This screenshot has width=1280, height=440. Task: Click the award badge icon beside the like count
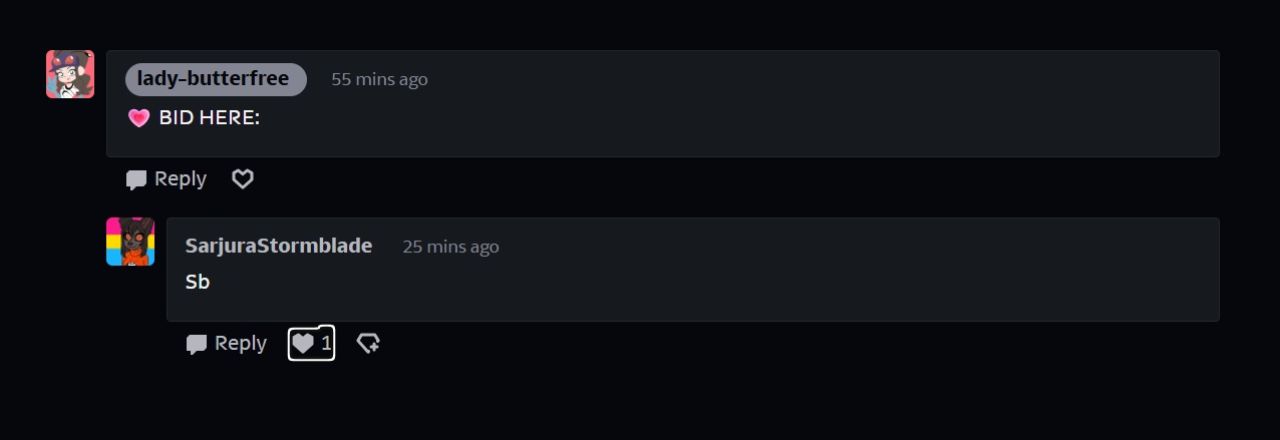pyautogui.click(x=368, y=344)
